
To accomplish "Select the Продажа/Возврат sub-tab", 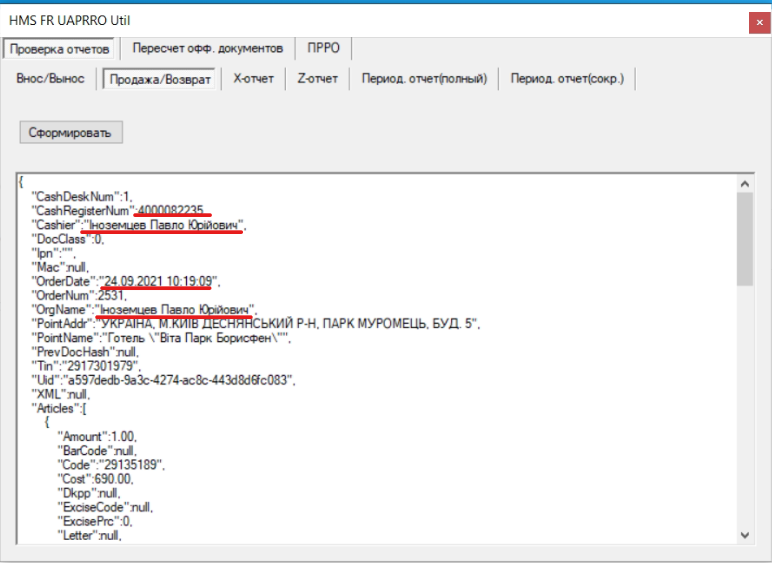I will click(x=159, y=80).
